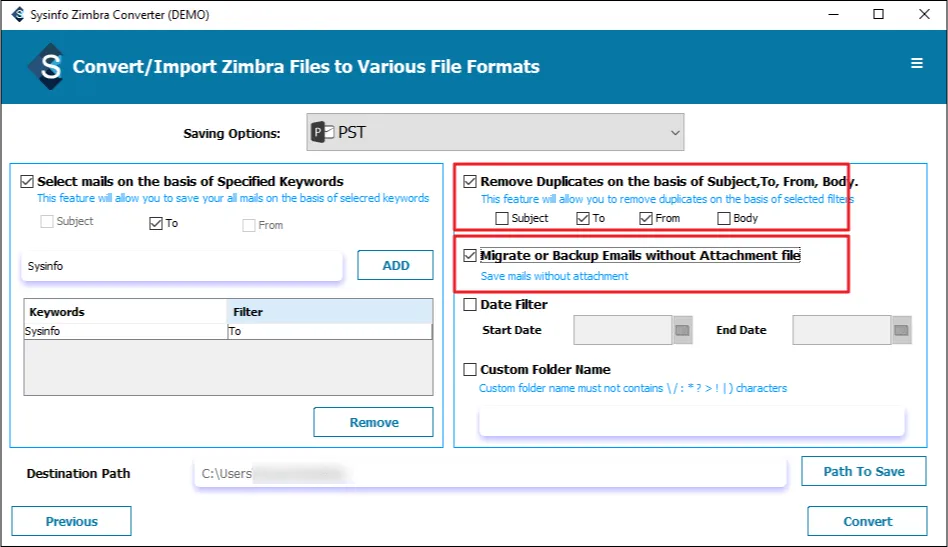Click the Remove button

pos(374,422)
